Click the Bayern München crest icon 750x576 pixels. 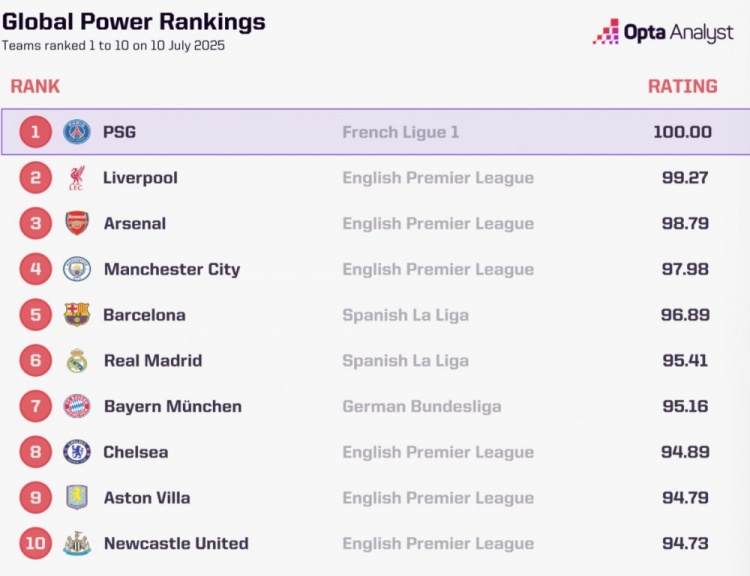click(77, 406)
